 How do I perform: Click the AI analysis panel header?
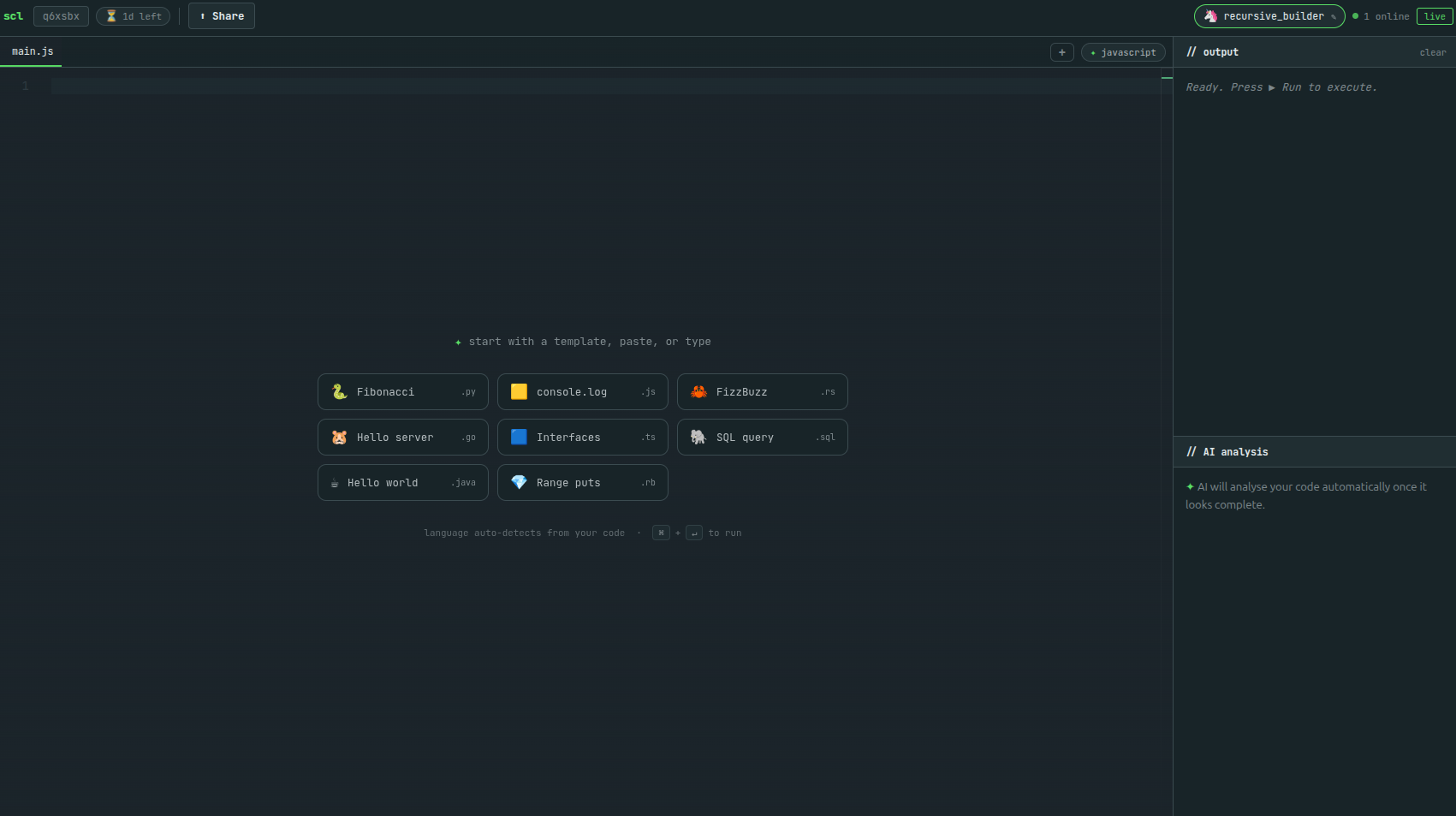[1314, 452]
